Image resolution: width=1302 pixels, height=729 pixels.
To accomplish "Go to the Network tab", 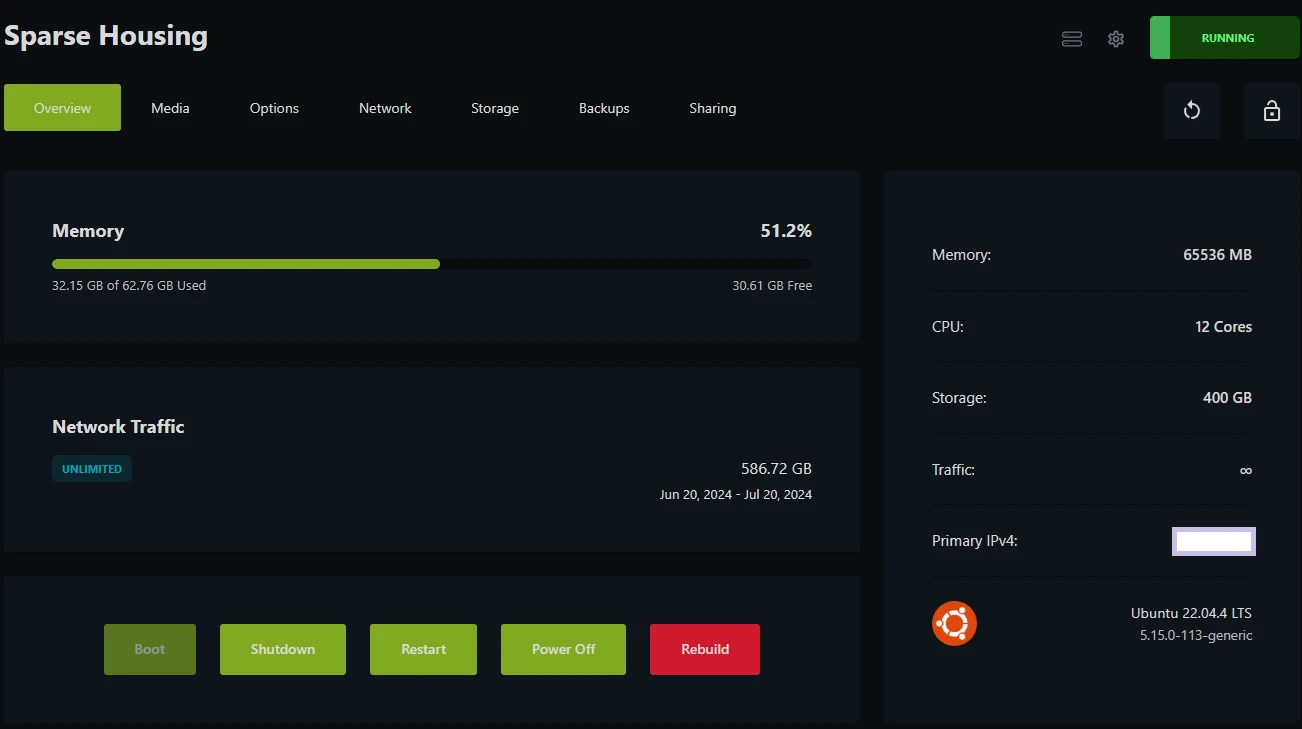I will 385,108.
